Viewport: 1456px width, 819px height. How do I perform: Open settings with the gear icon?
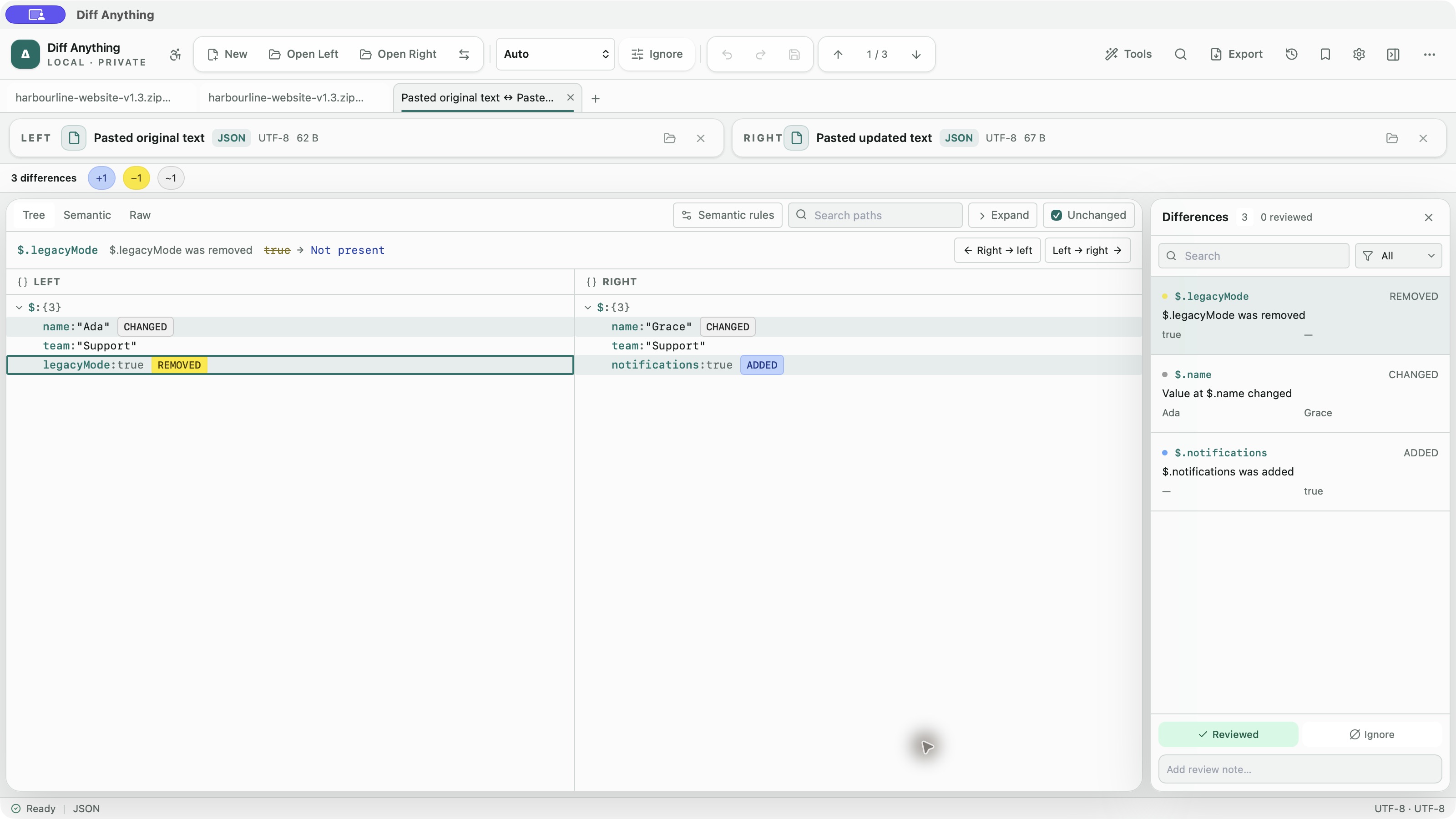click(1360, 54)
